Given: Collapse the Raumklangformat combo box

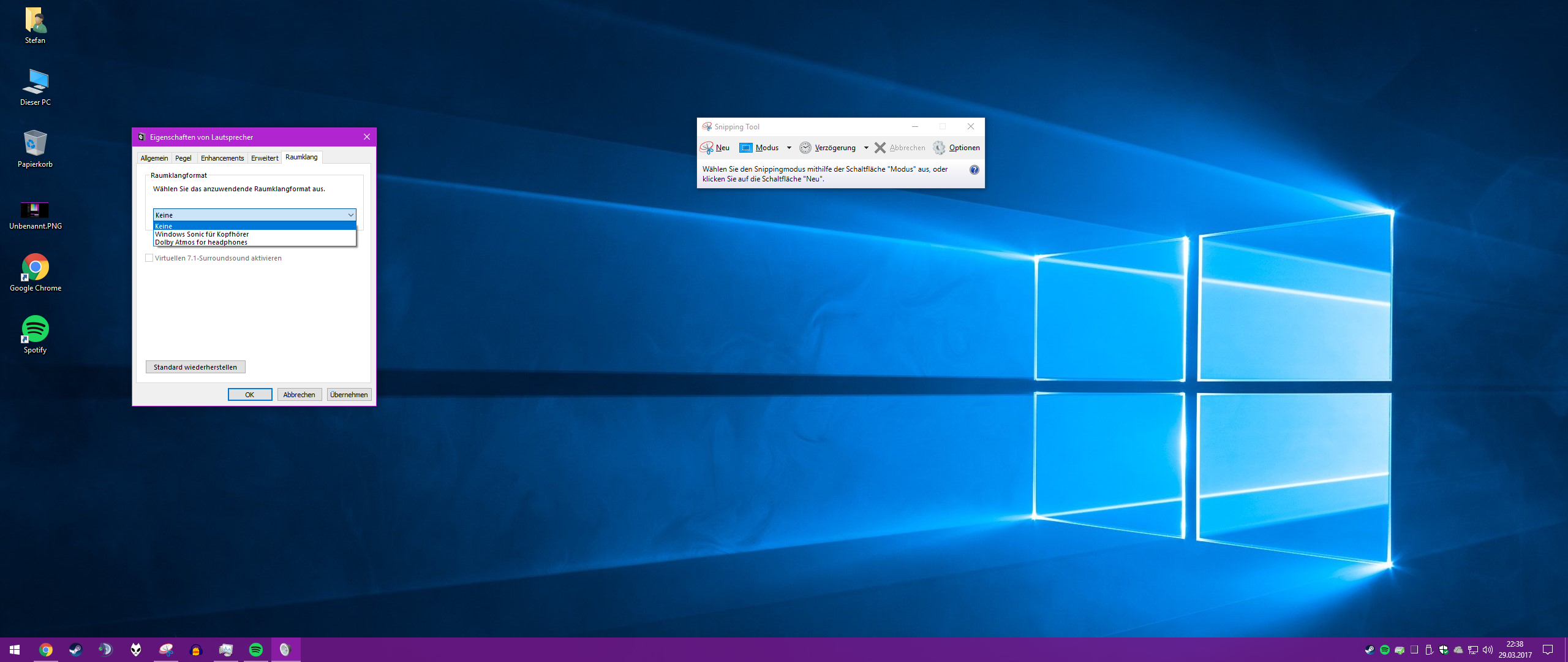Looking at the screenshot, I should point(350,215).
